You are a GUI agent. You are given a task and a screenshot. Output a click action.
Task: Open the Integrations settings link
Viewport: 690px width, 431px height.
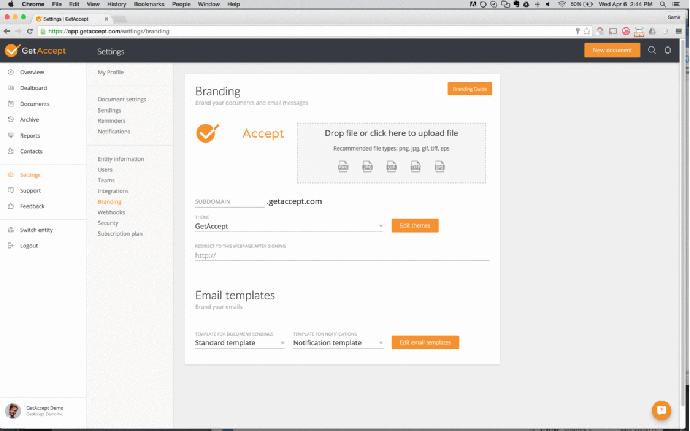click(x=113, y=191)
